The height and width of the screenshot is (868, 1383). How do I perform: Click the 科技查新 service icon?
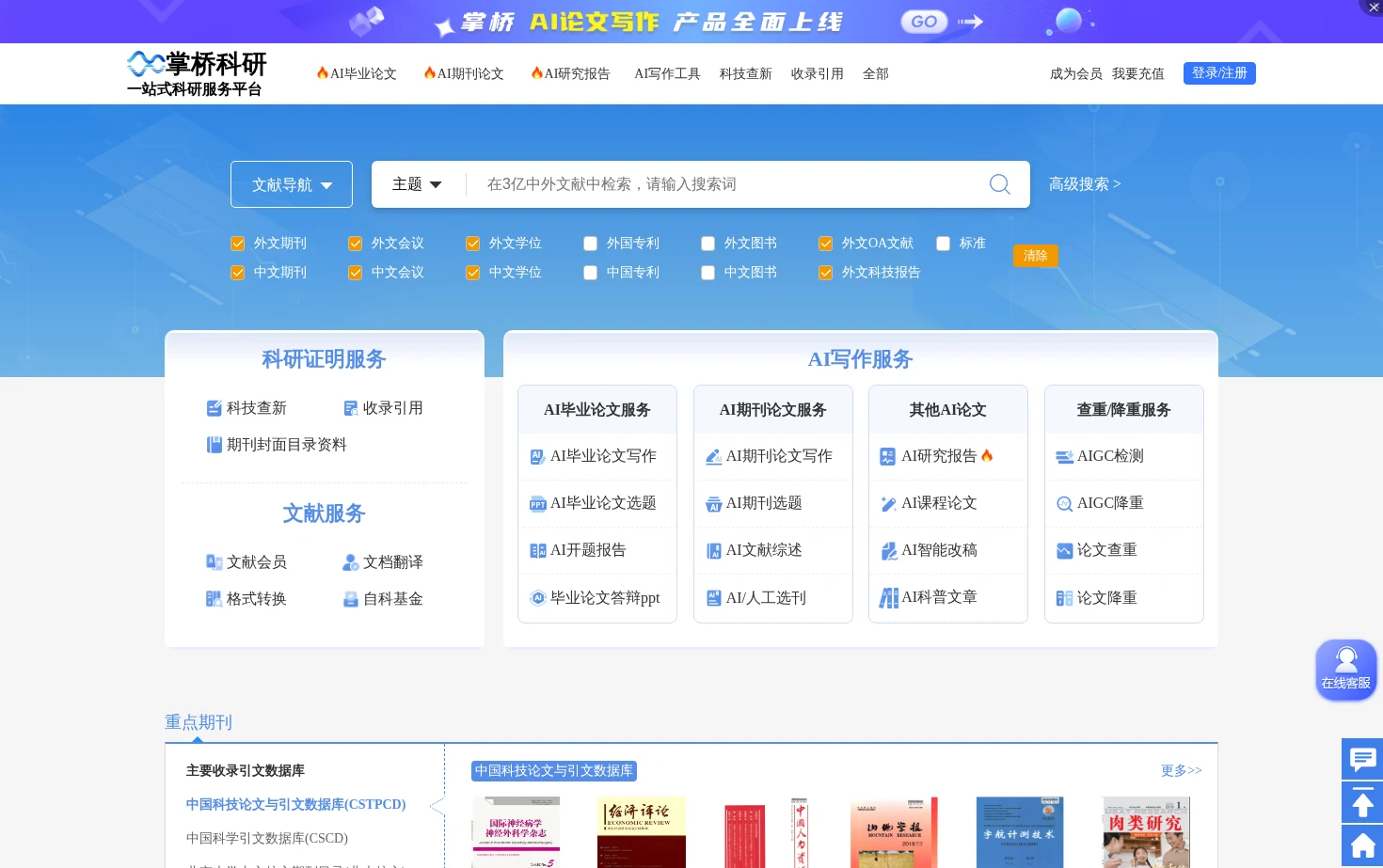pos(215,408)
